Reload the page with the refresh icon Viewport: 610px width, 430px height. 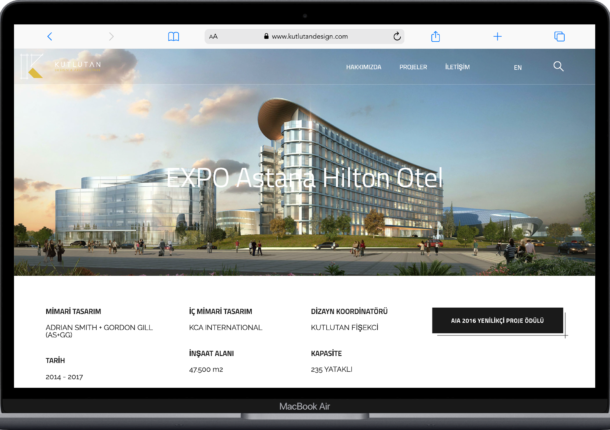click(x=397, y=36)
